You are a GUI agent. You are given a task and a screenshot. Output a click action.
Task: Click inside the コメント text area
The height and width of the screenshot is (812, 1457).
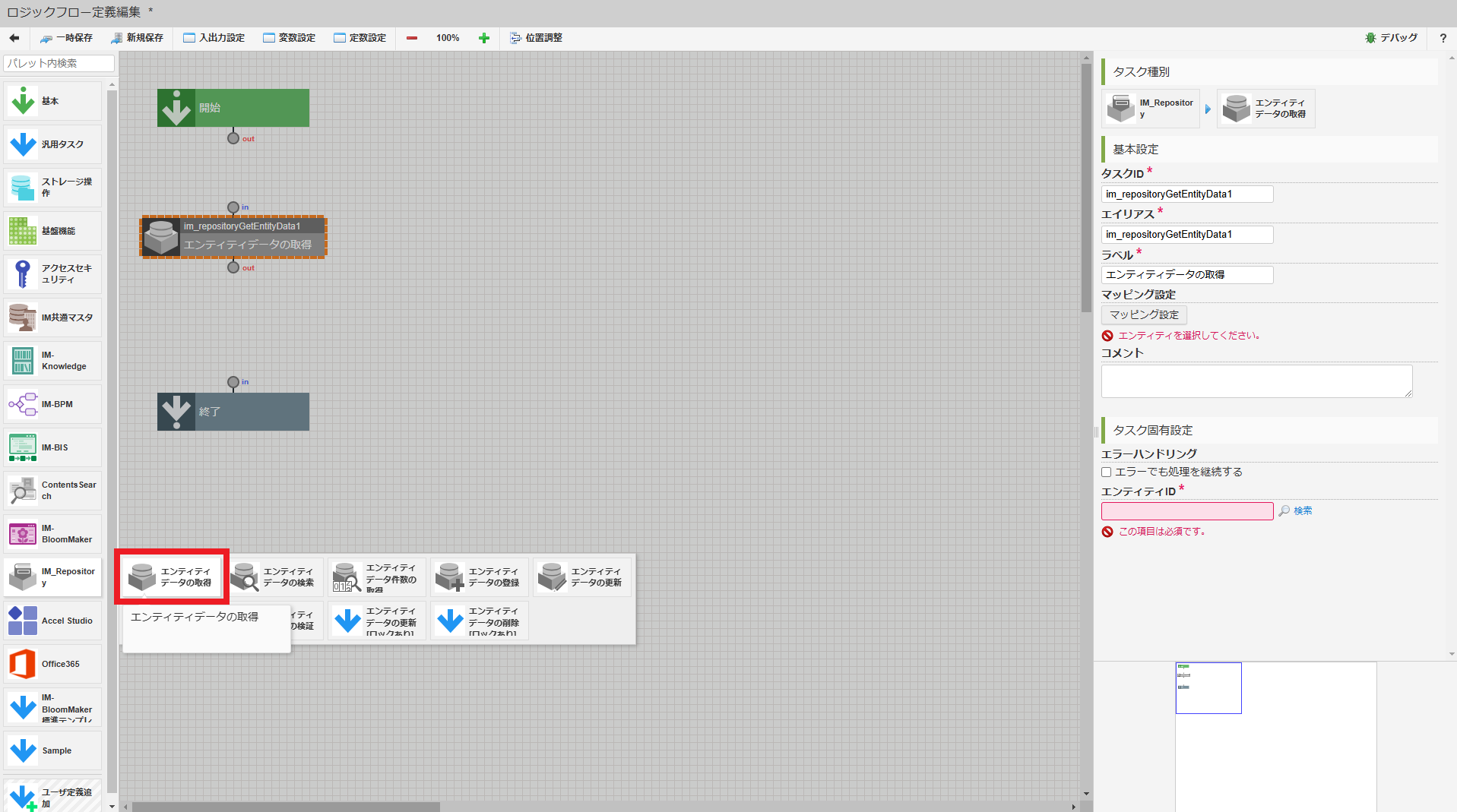[1256, 381]
